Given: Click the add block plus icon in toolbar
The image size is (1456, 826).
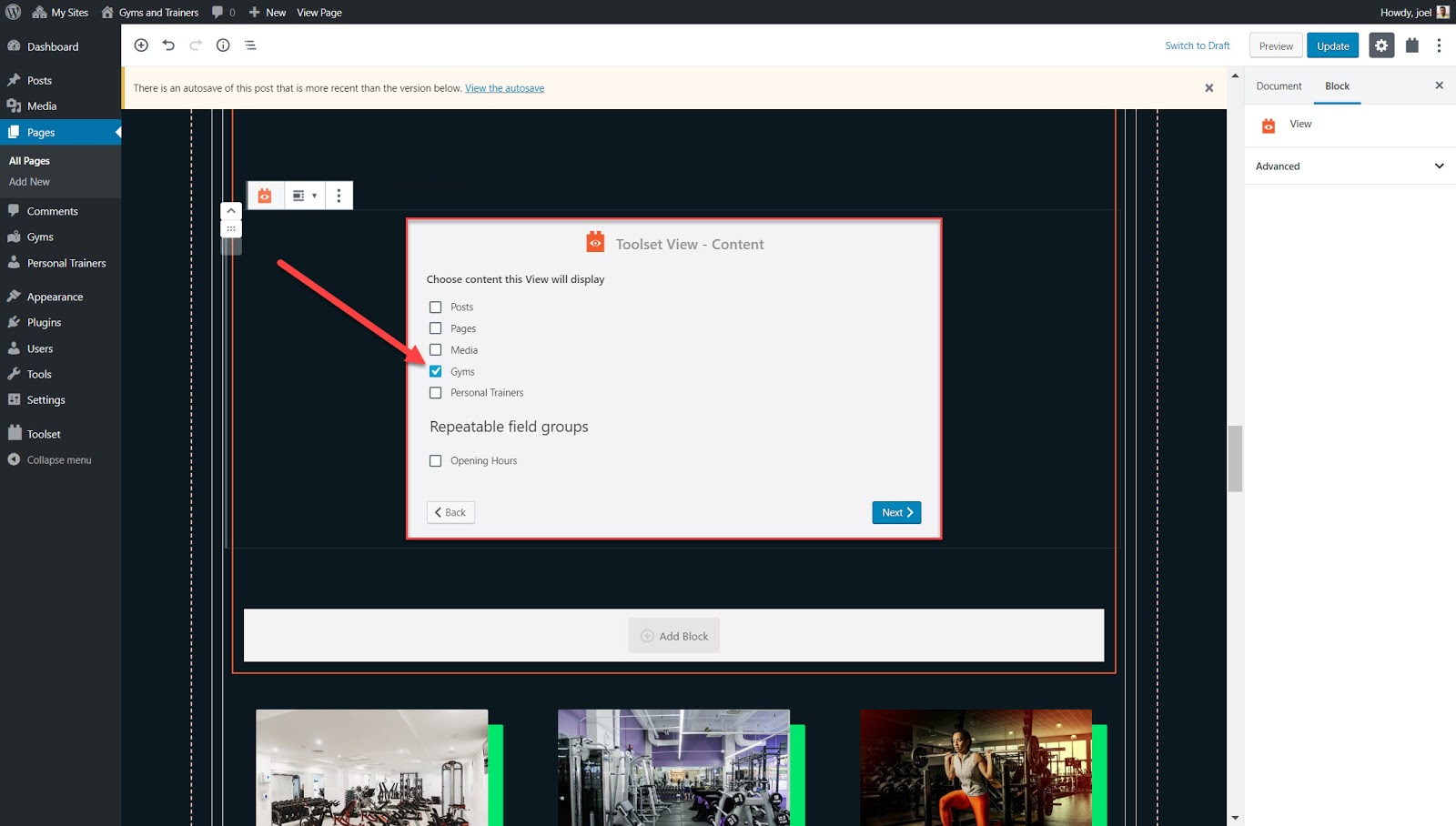Looking at the screenshot, I should point(141,45).
